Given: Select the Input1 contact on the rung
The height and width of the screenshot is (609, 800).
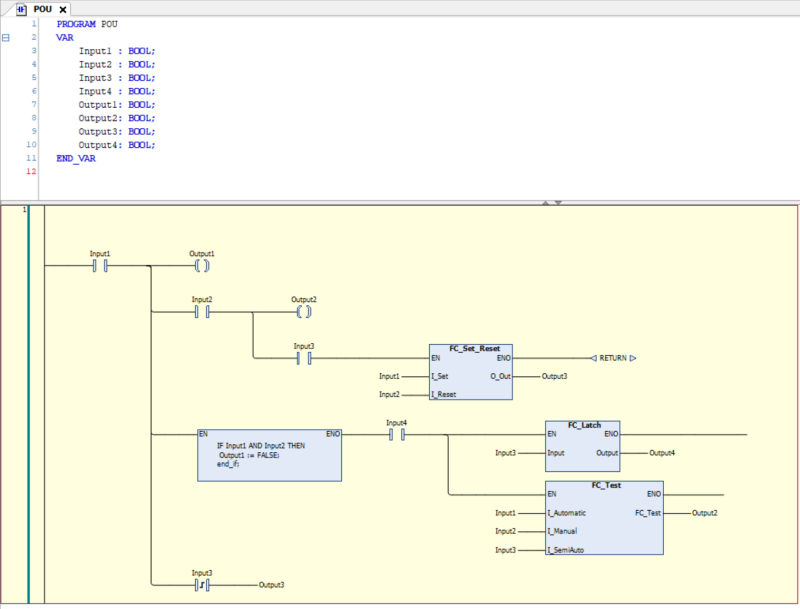Looking at the screenshot, I should (x=100, y=266).
